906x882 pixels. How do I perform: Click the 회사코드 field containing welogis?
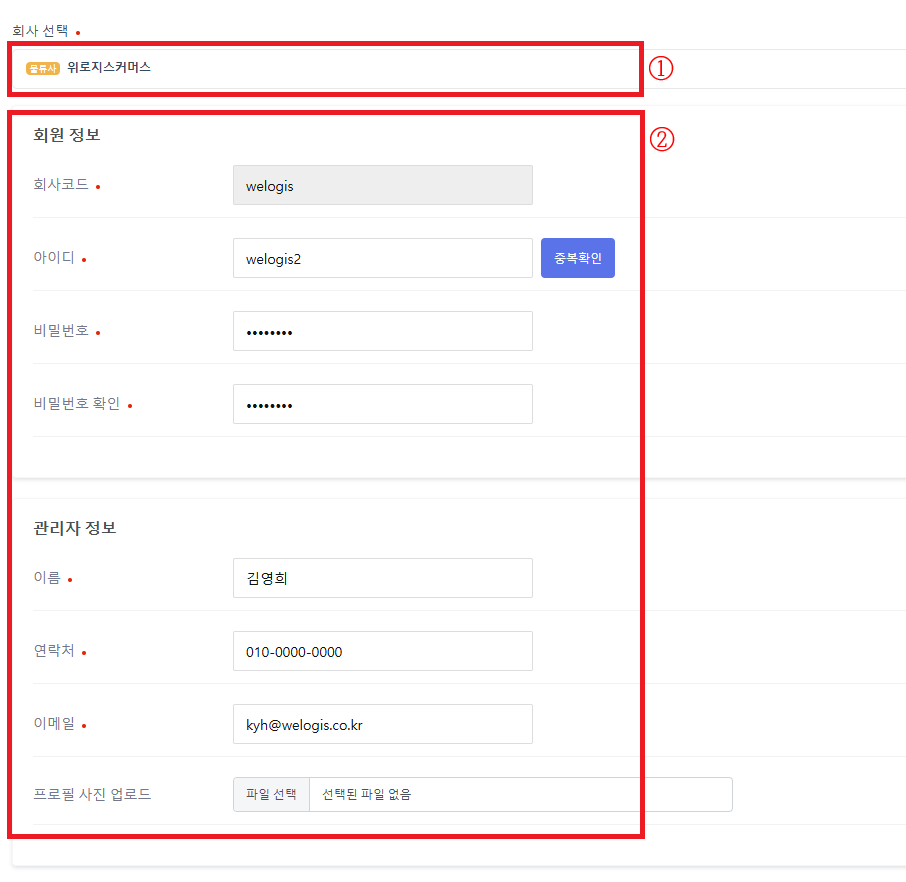click(x=382, y=186)
